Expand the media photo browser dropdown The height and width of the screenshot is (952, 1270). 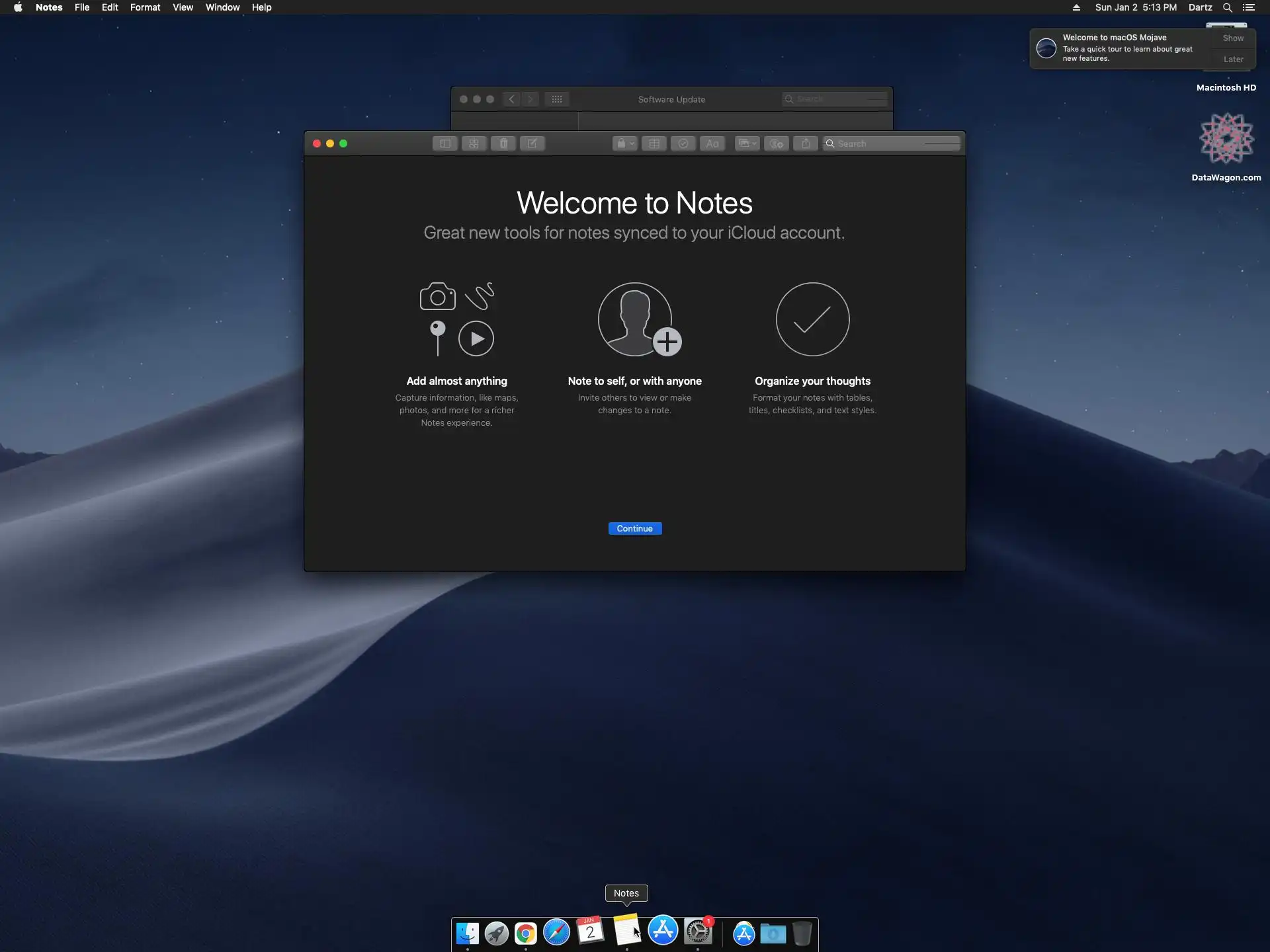pyautogui.click(x=747, y=143)
